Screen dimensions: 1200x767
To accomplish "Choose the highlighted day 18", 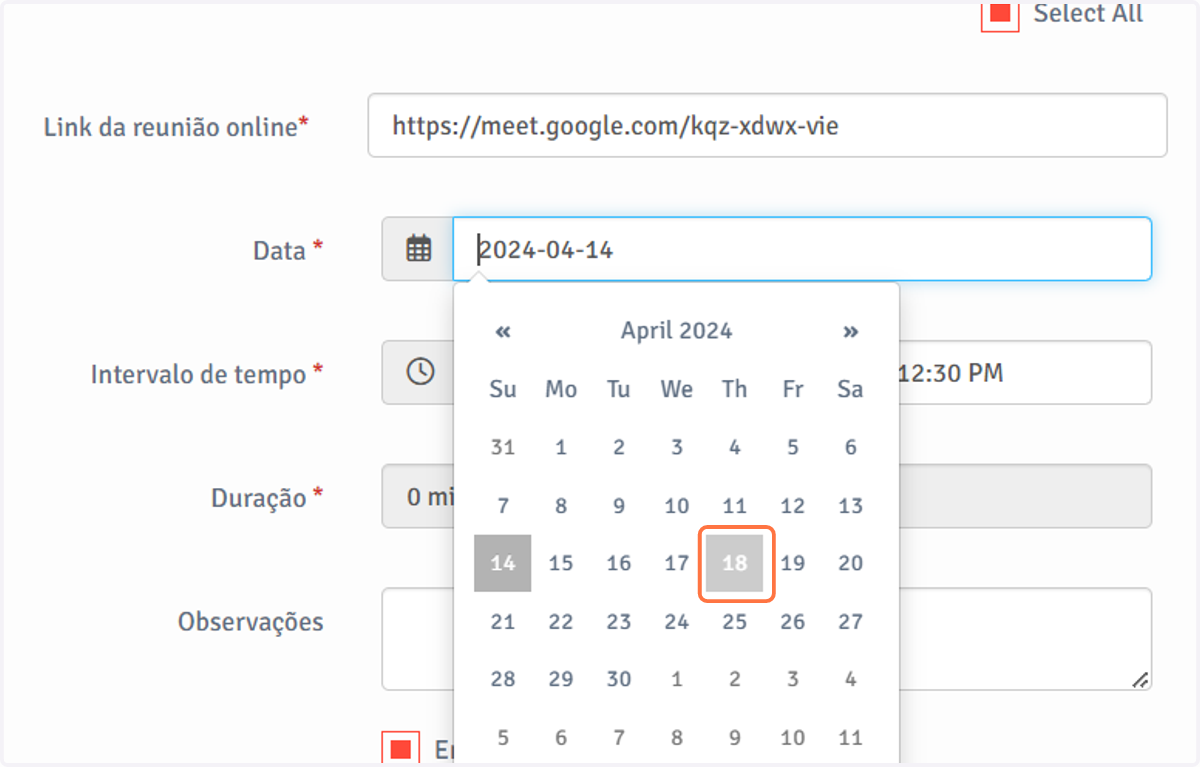I will 735,563.
